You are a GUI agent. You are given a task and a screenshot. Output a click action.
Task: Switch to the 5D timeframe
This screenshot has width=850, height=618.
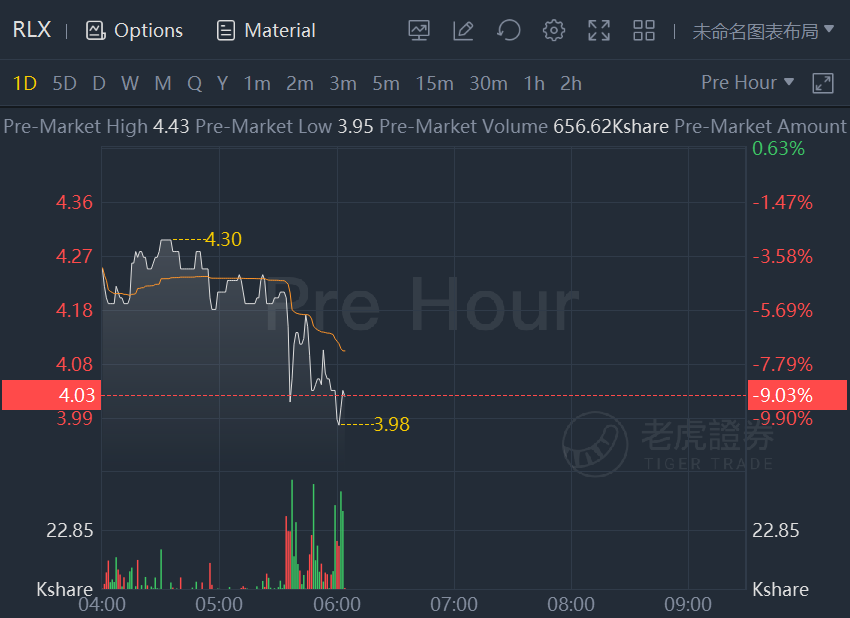click(x=64, y=83)
